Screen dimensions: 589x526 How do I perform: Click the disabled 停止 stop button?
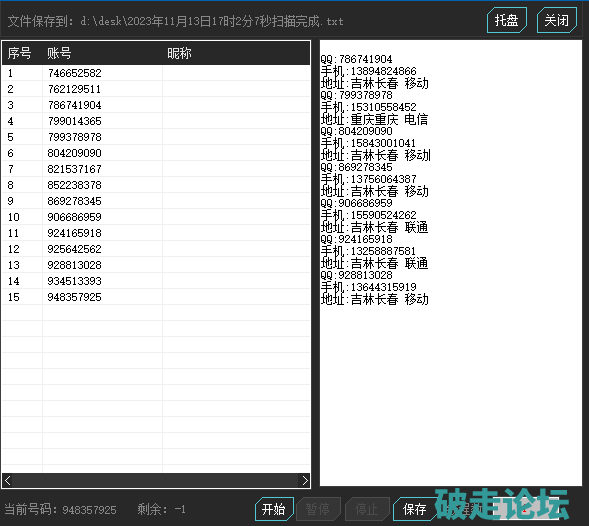(367, 509)
